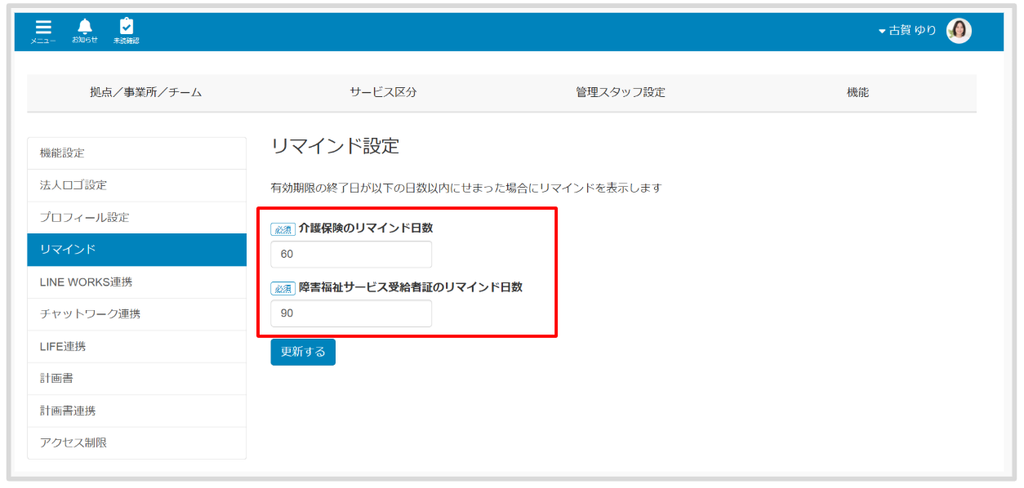
Task: Open 計画書 sidebar item
Action: tap(137, 379)
